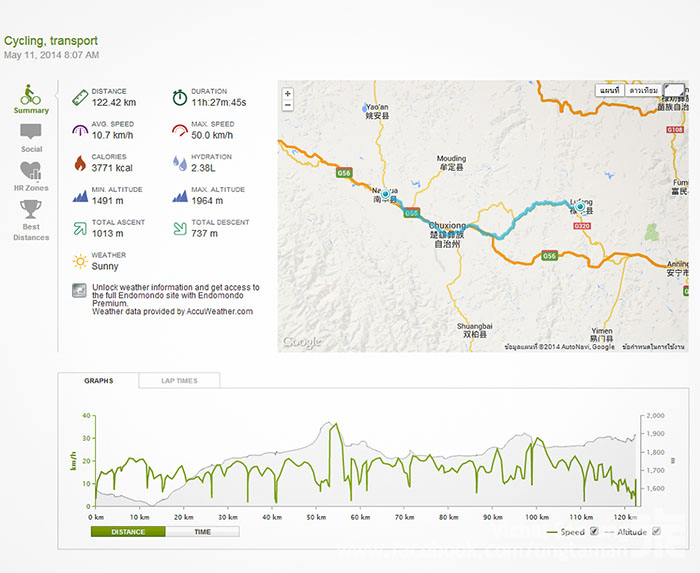Toggle the Speed series checkbox

coord(594,531)
